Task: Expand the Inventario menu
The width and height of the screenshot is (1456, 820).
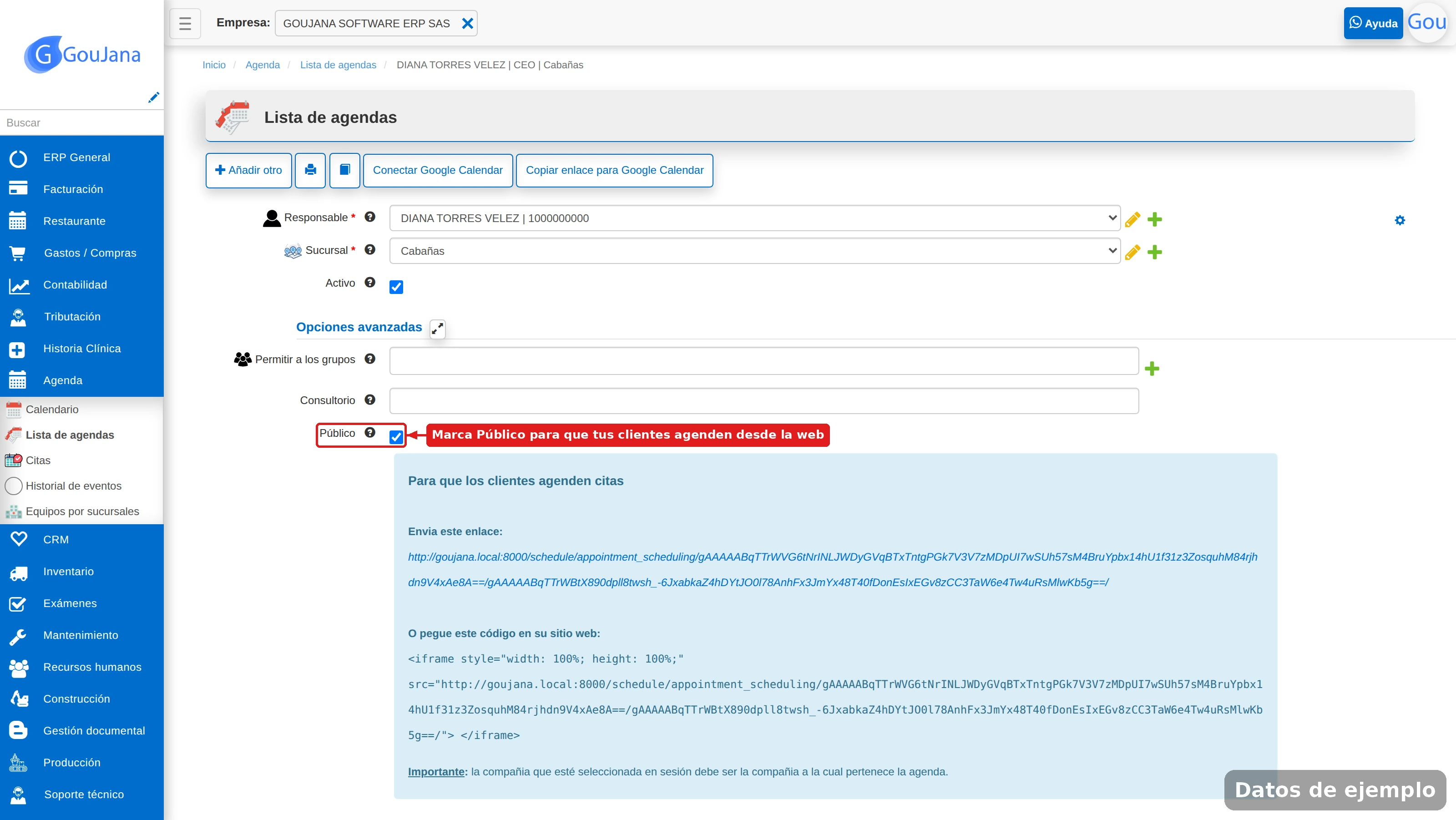Action: coord(82,572)
